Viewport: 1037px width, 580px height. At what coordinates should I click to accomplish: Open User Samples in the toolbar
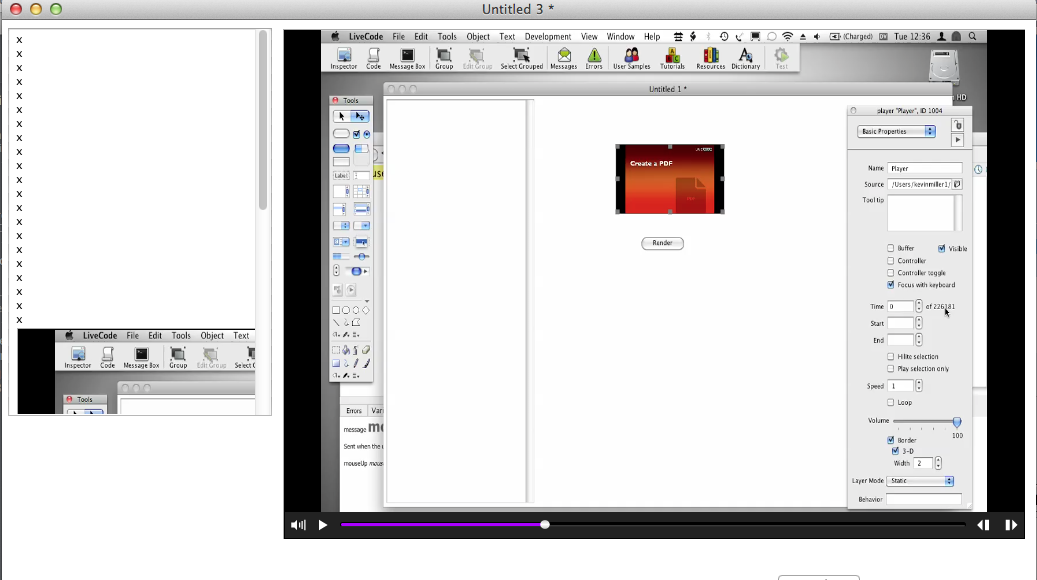(x=631, y=57)
